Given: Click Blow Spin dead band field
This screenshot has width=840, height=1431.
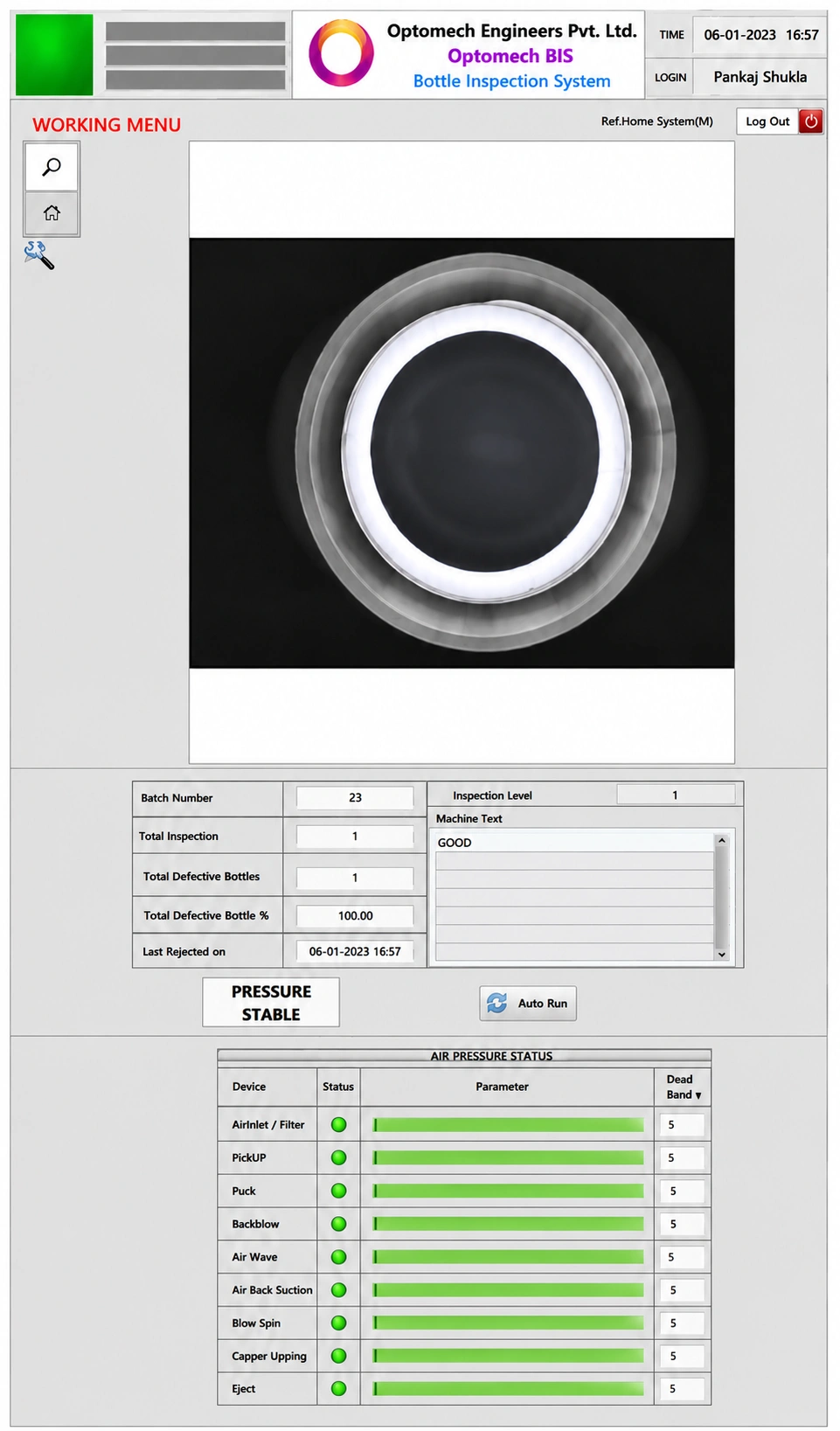Looking at the screenshot, I should [682, 1323].
